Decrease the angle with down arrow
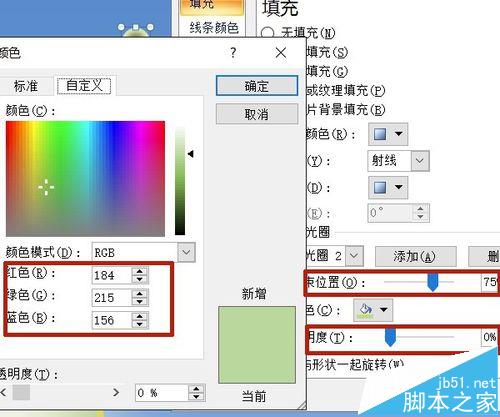Viewport: 500px width, 417px height. click(420, 217)
